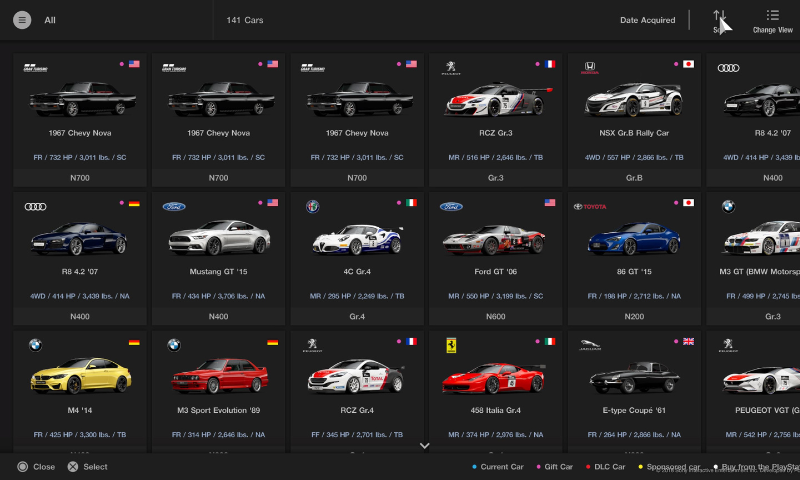Click the BMW logo on M4 '14 card
The width and height of the screenshot is (800, 480).
tap(35, 345)
